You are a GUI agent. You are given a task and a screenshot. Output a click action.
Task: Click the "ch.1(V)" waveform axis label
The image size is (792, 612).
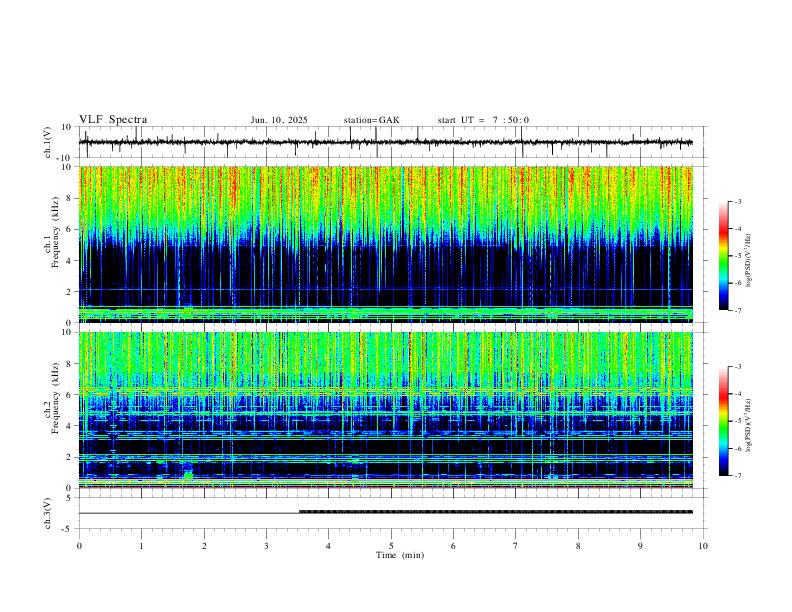(x=48, y=142)
